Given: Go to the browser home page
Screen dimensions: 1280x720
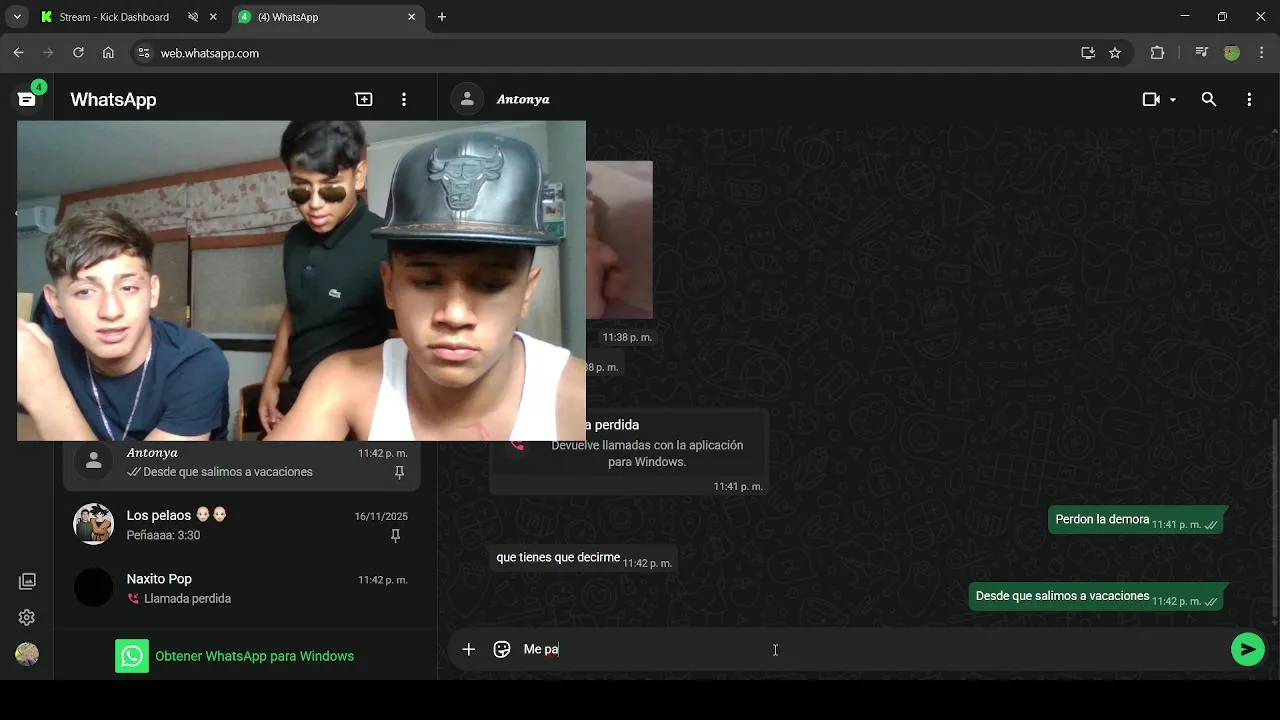Looking at the screenshot, I should click(108, 53).
